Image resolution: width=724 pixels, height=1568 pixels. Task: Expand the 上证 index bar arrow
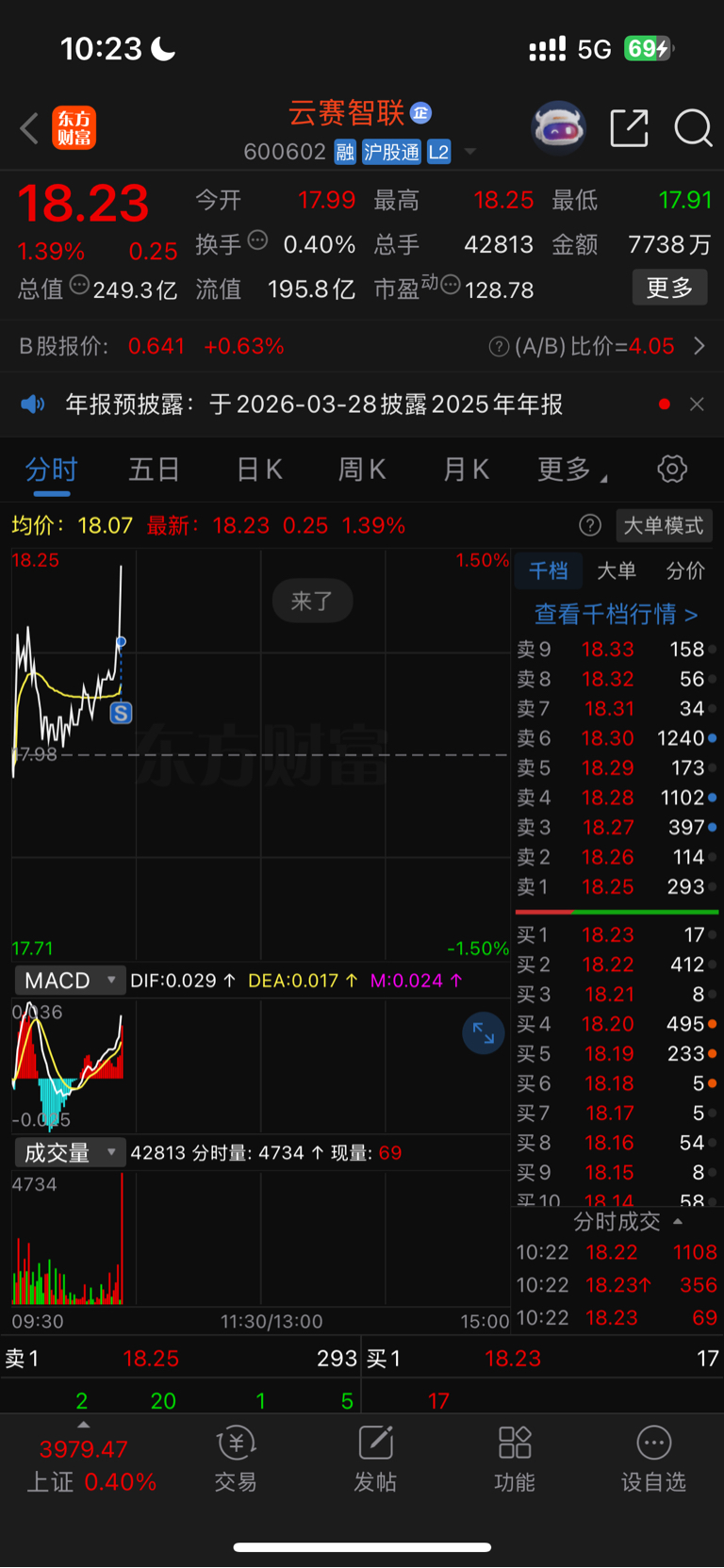click(x=84, y=1425)
